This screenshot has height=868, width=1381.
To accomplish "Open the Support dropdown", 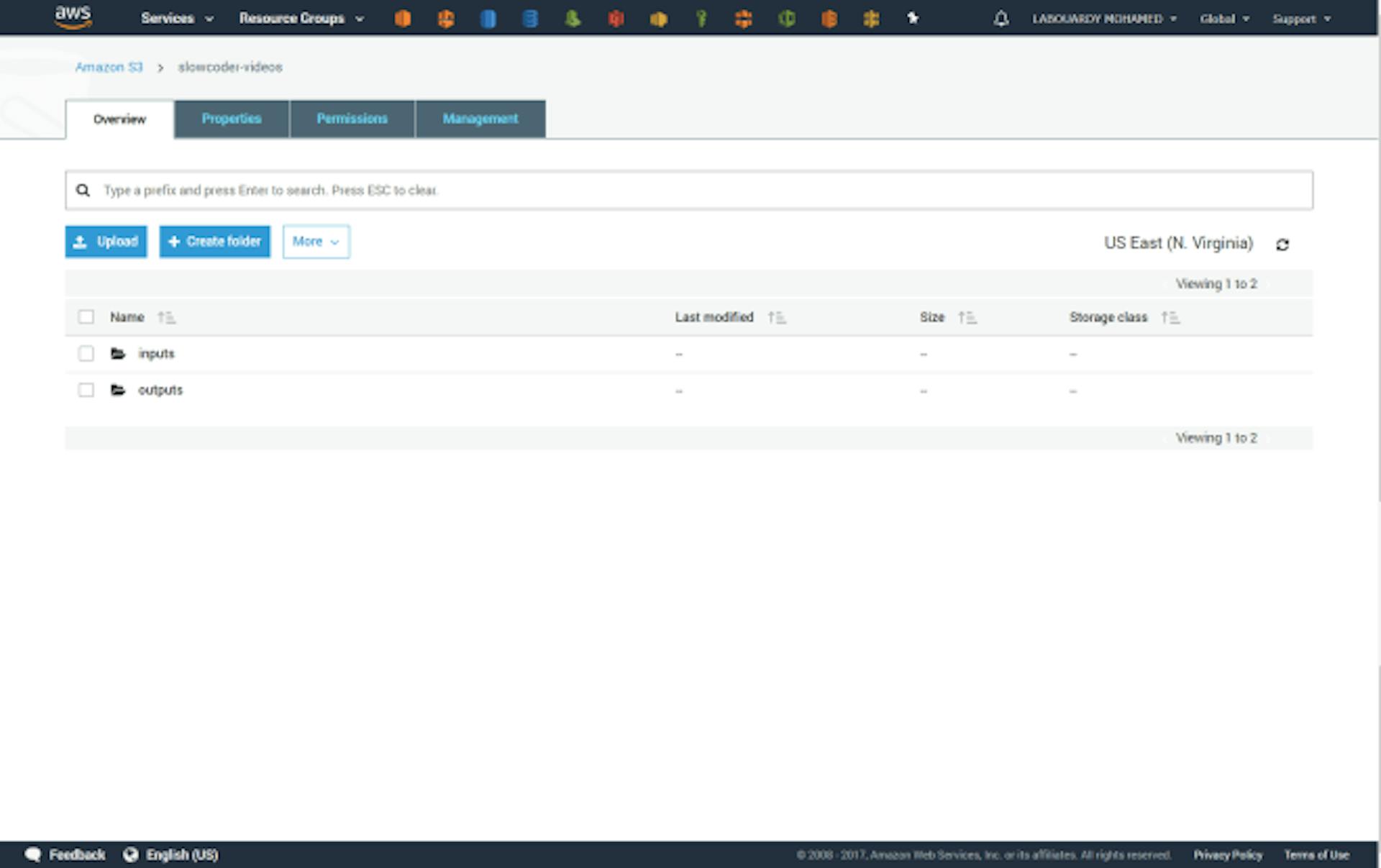I will pyautogui.click(x=1301, y=19).
